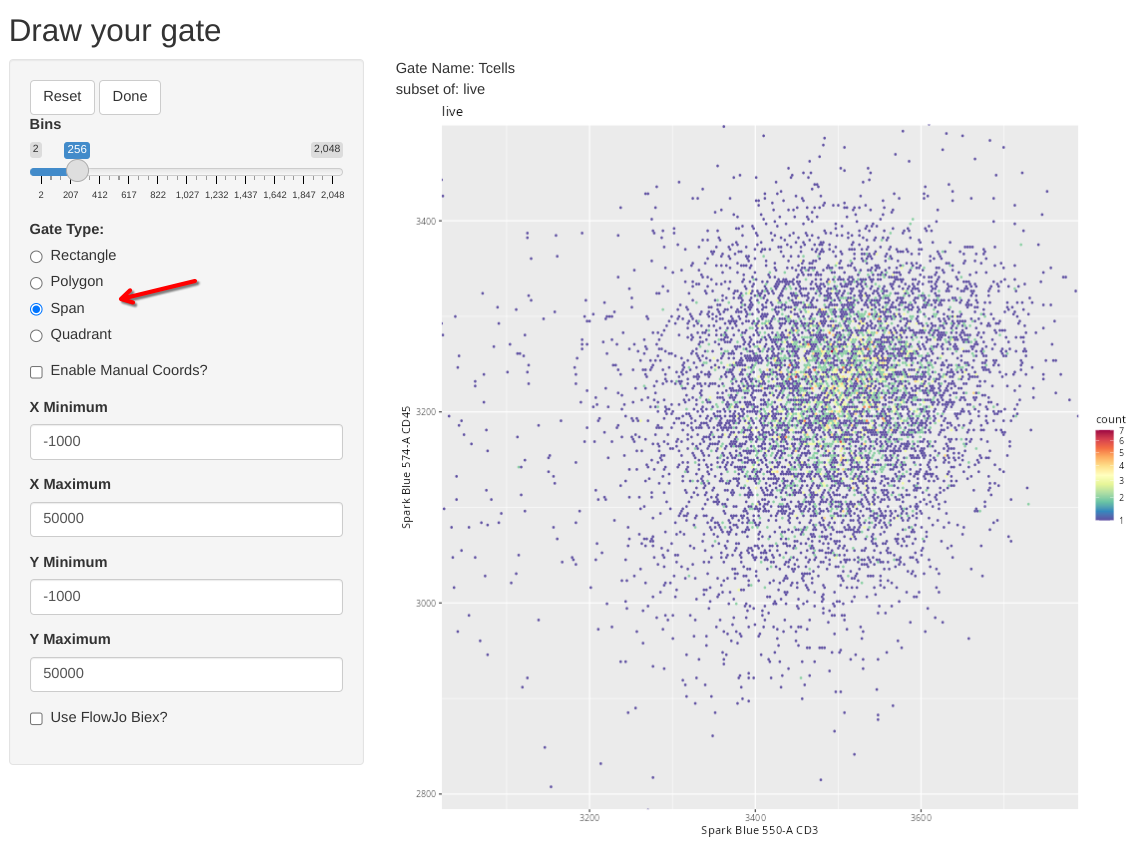The height and width of the screenshot is (868, 1140).
Task: Choose the Polygon gate type
Action: [x=37, y=283]
